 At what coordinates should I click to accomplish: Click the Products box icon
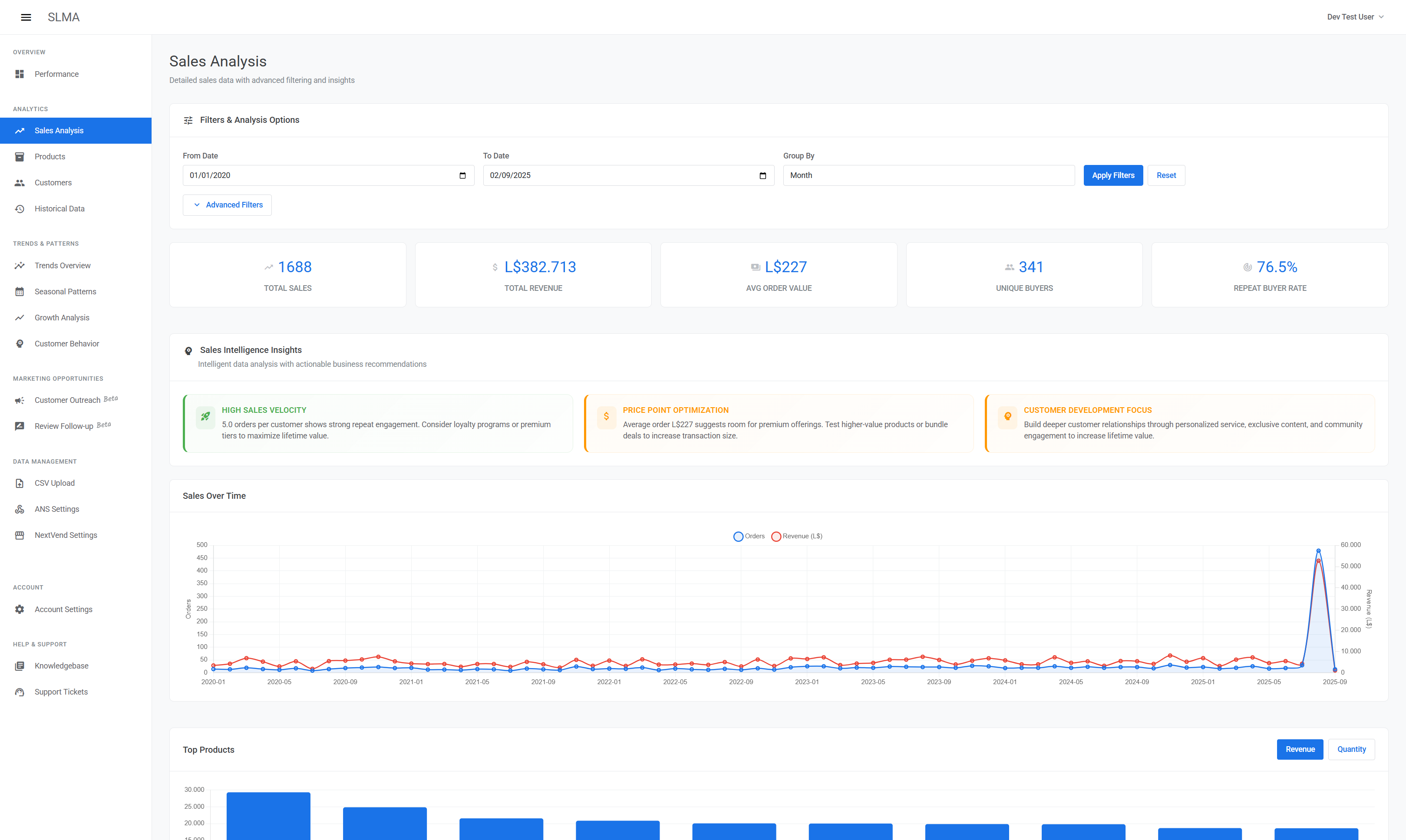tap(19, 157)
